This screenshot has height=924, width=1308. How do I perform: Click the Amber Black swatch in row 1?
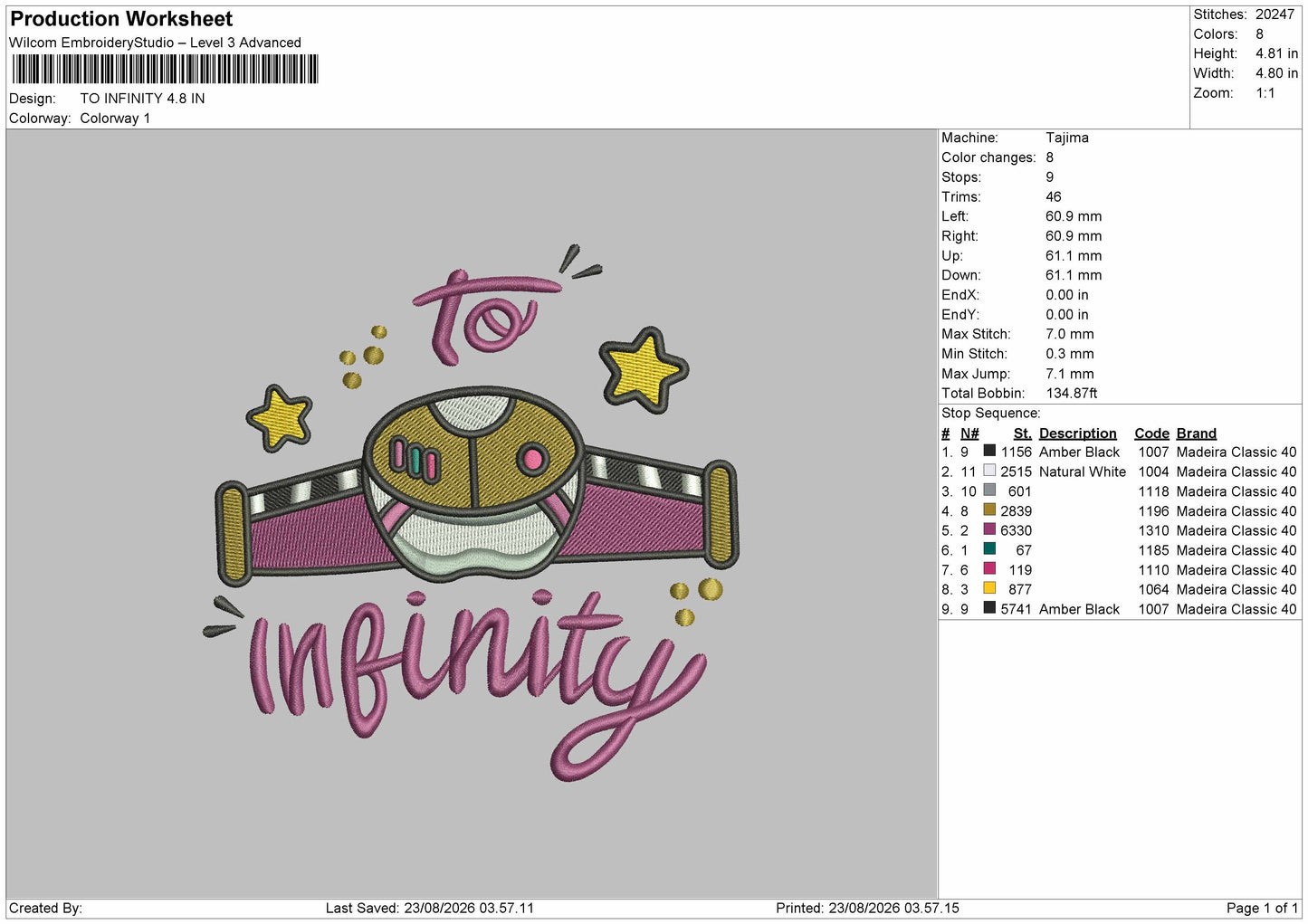(x=989, y=452)
